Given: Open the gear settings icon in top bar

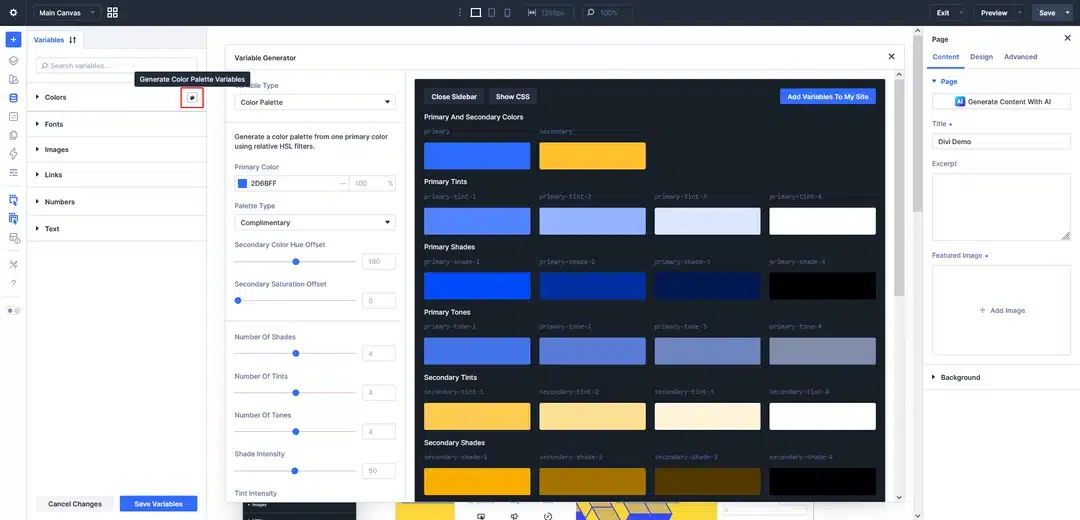Looking at the screenshot, I should point(13,12).
